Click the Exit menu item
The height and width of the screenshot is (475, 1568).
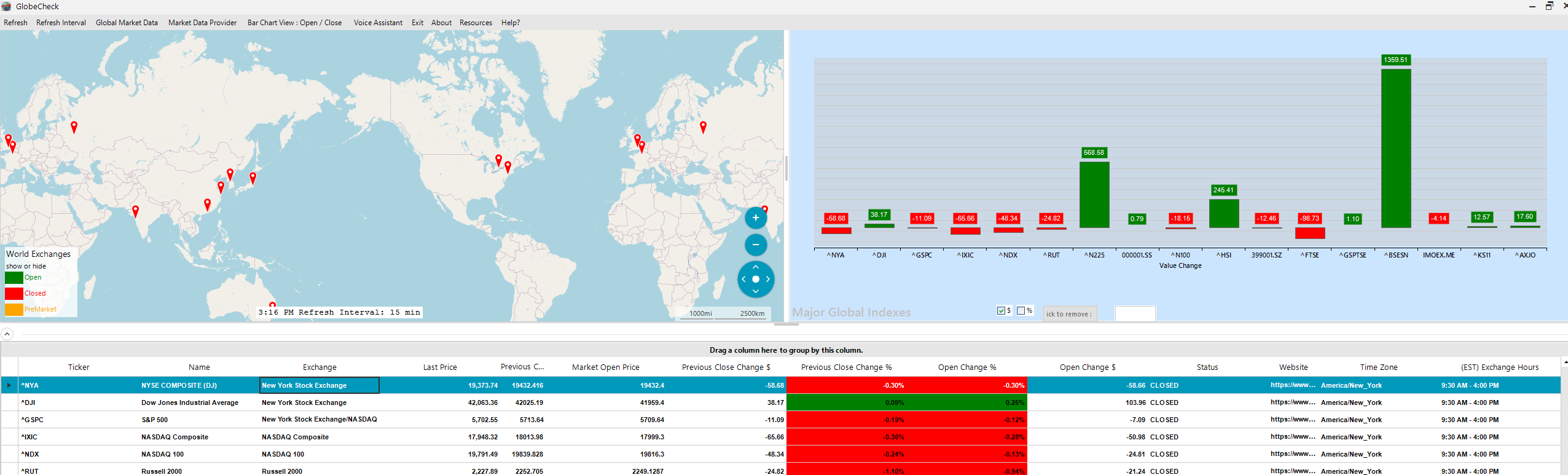(417, 23)
